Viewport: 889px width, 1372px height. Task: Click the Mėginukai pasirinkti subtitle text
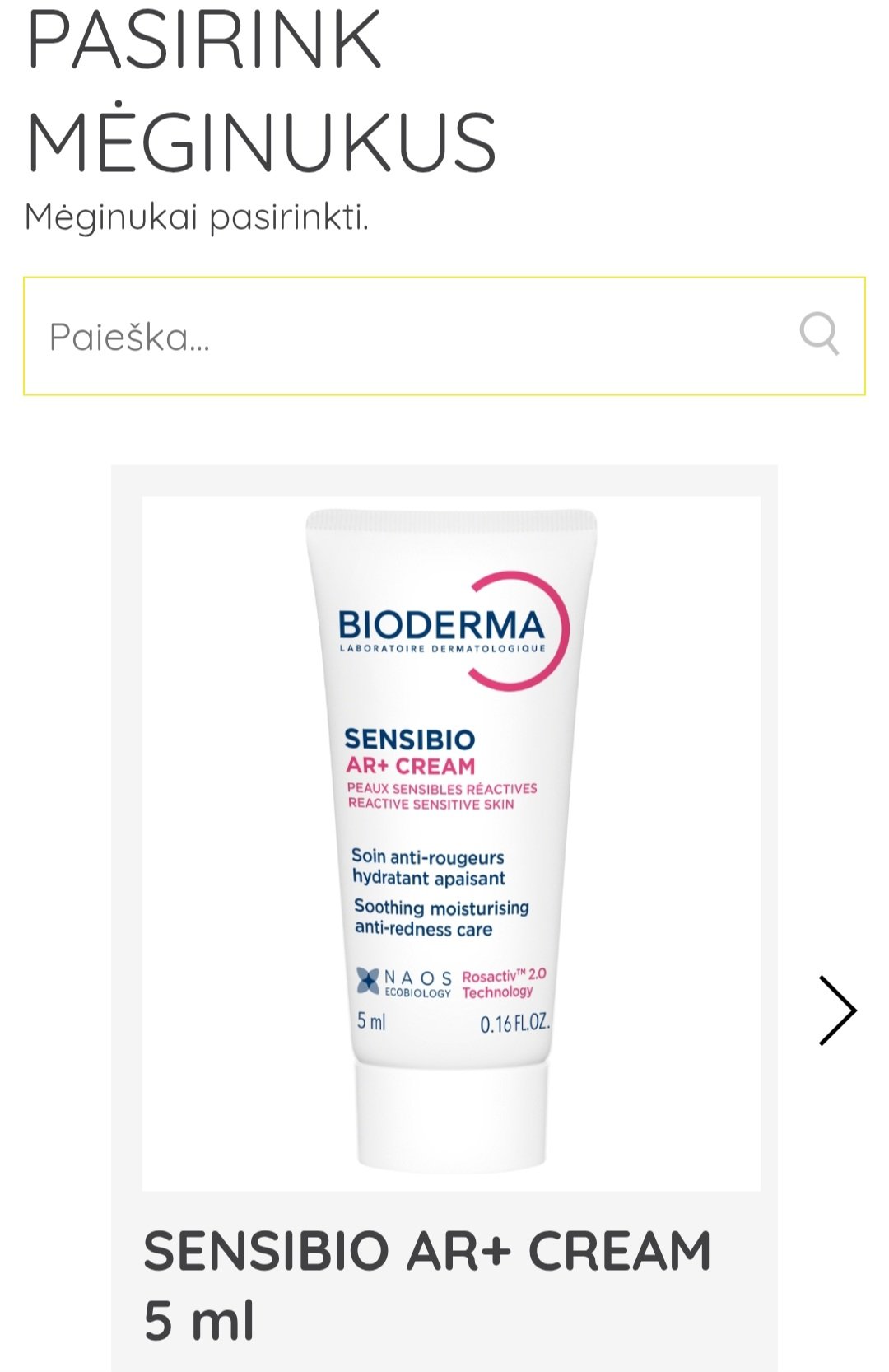pos(197,217)
